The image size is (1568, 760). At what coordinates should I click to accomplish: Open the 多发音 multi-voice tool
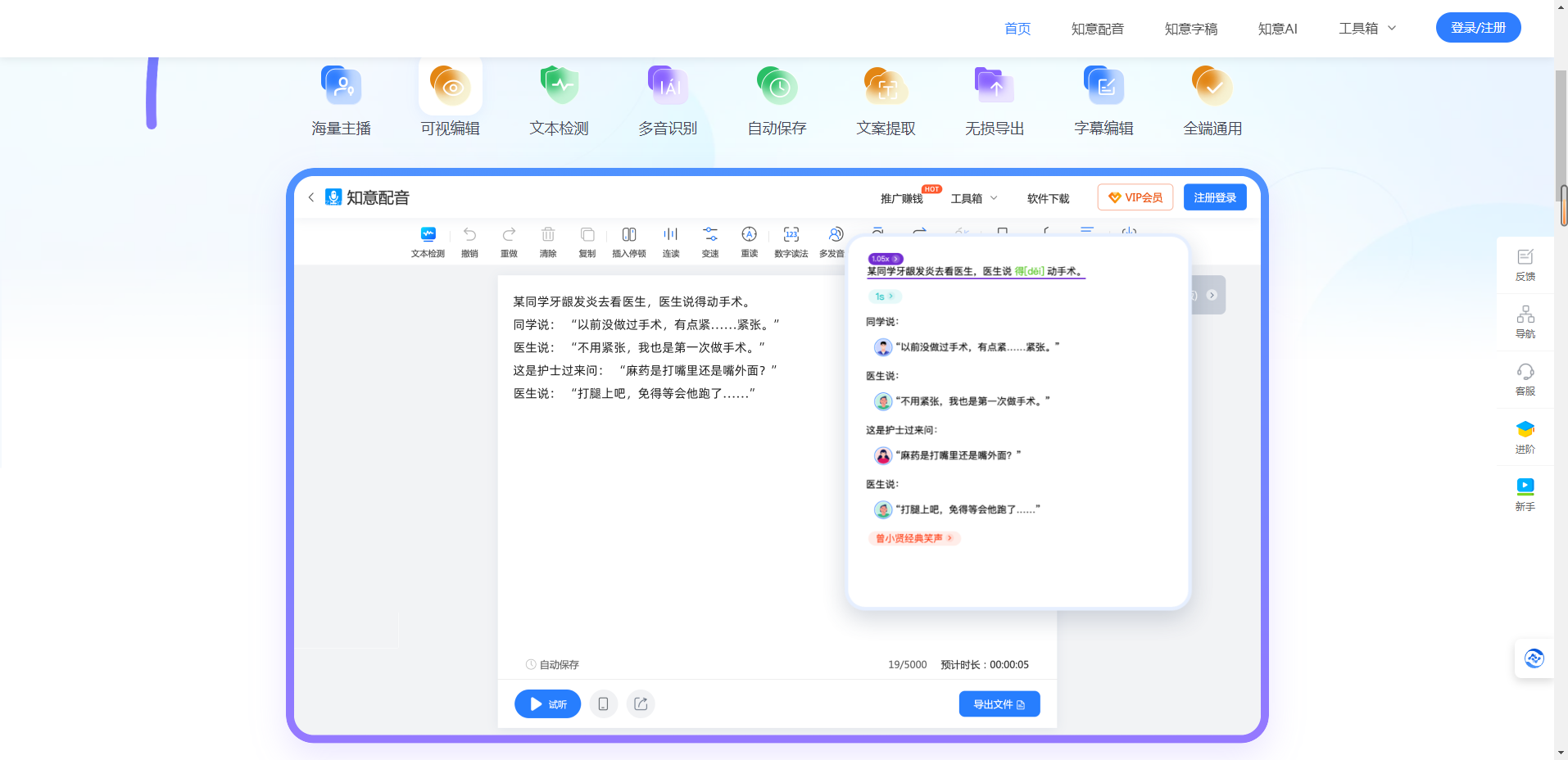pos(833,242)
